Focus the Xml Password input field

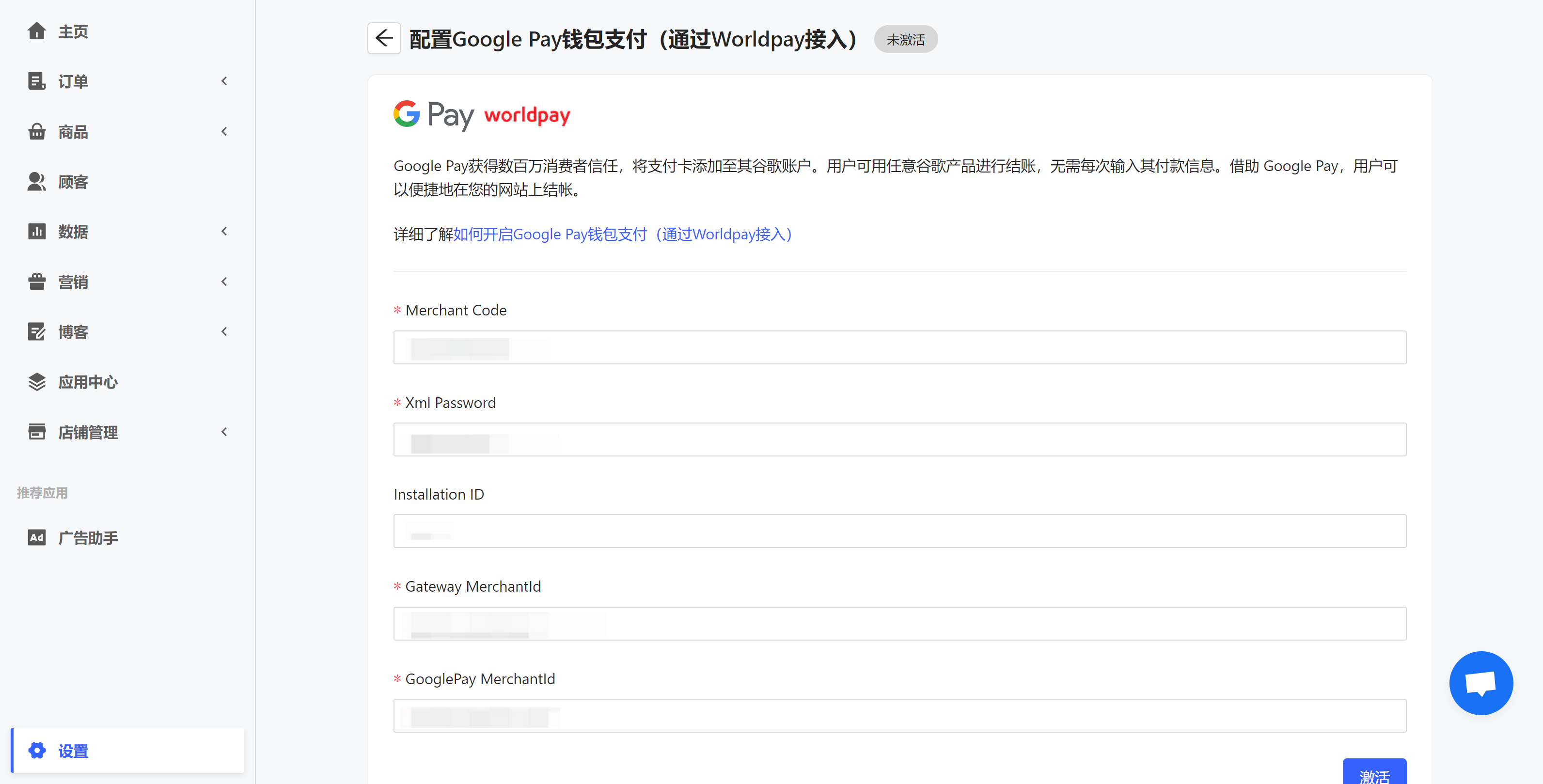[x=900, y=439]
